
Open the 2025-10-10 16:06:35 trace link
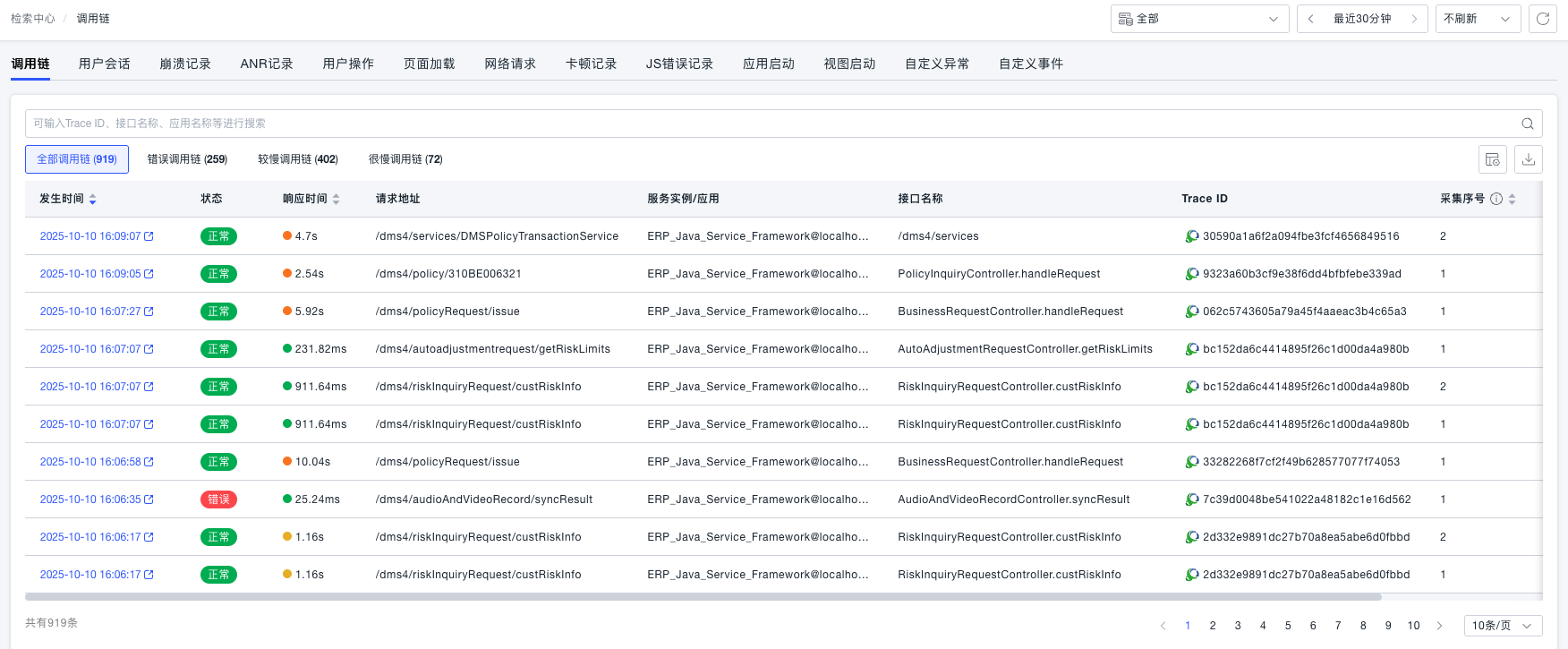[x=90, y=500]
